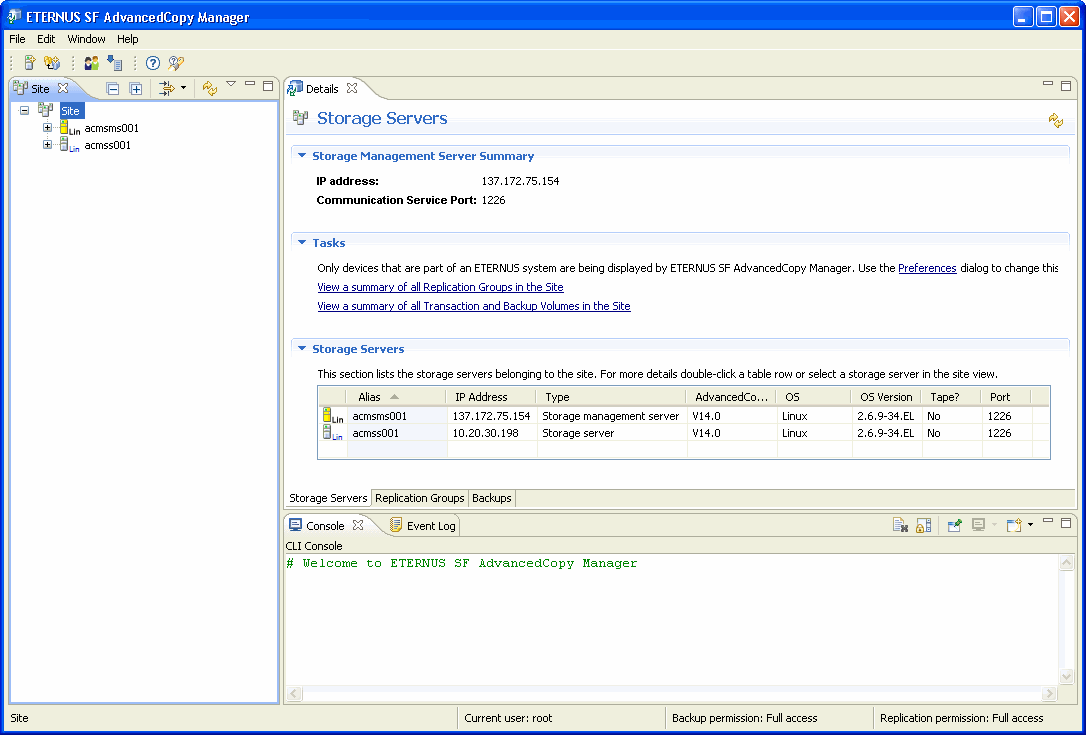Expand the acmss001 tree node
This screenshot has width=1086, height=735.
tap(47, 145)
